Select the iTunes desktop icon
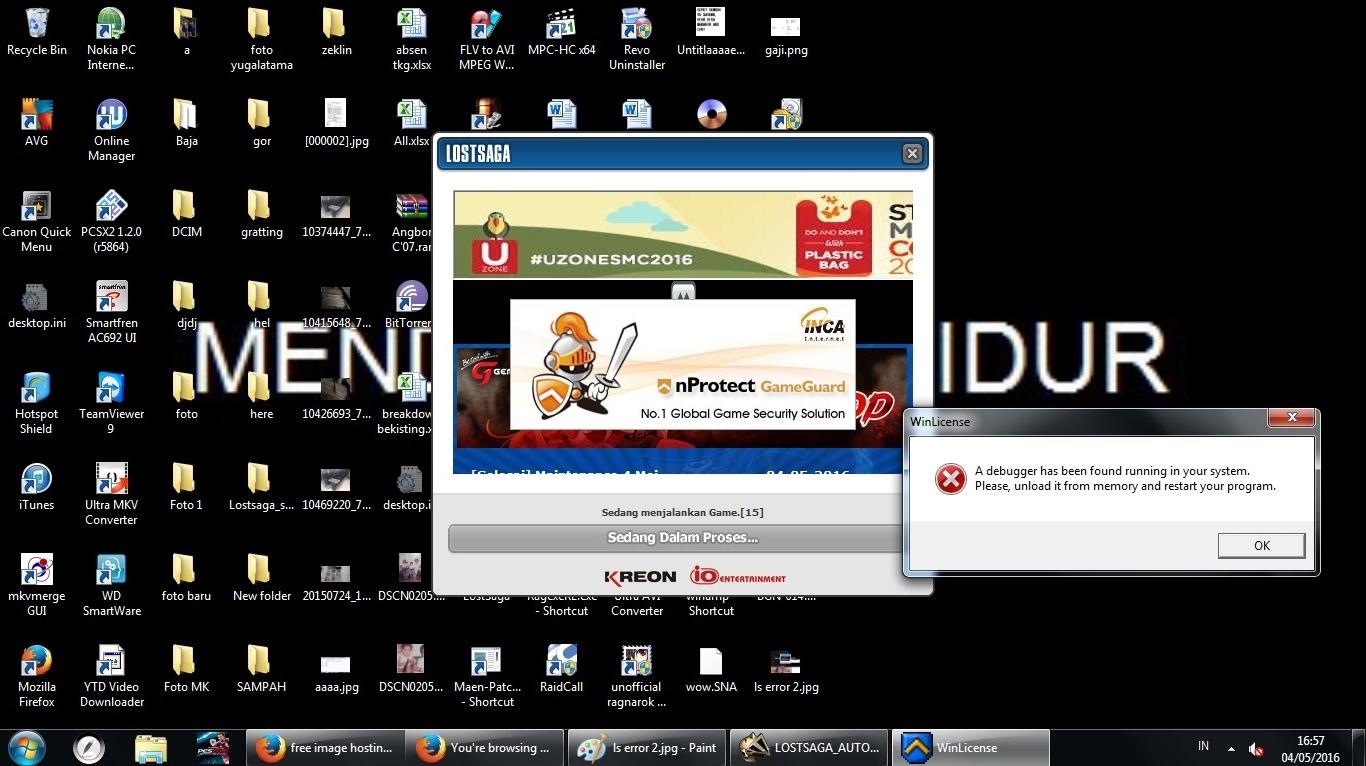 pos(37,487)
